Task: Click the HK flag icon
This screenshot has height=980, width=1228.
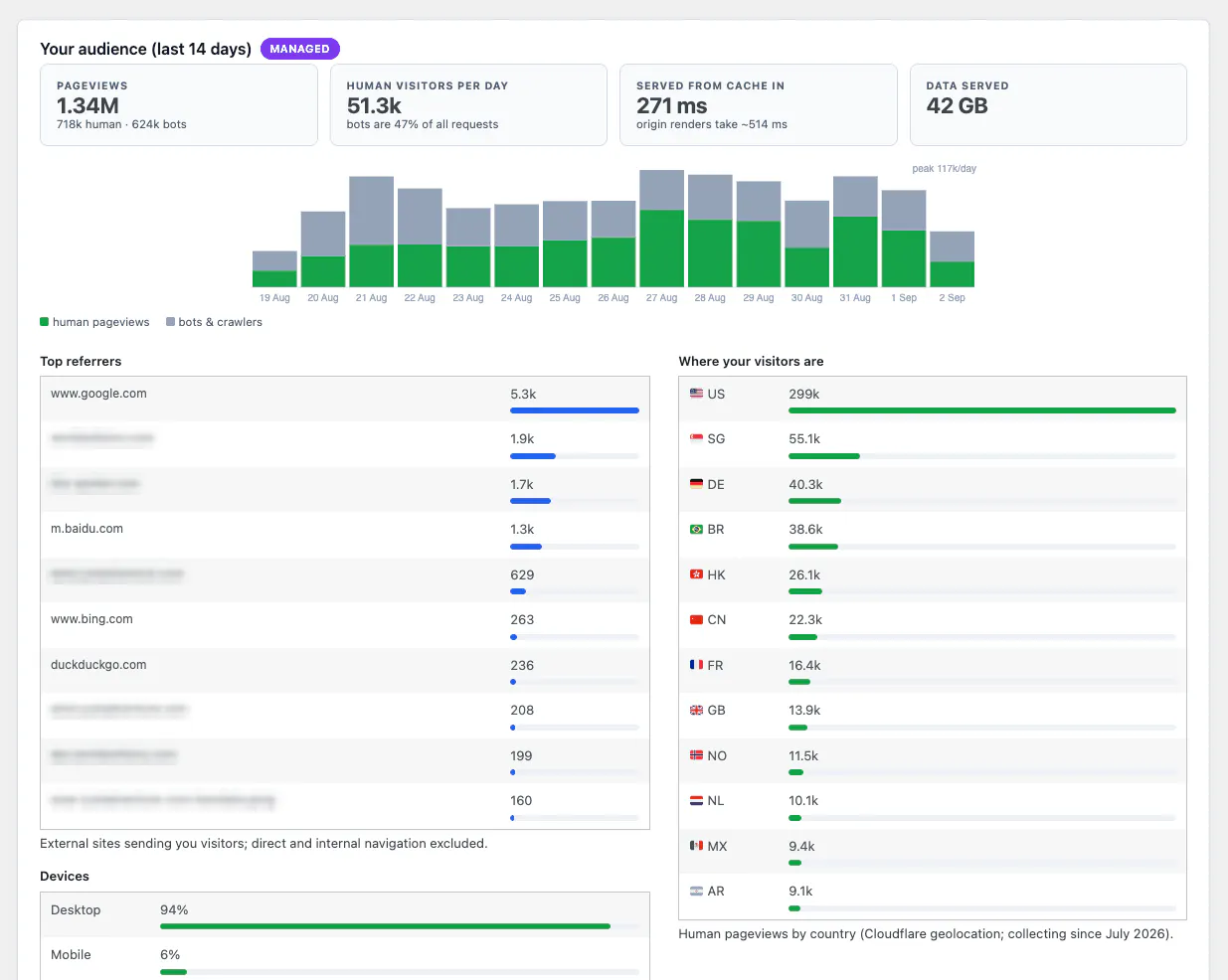Action: 696,574
